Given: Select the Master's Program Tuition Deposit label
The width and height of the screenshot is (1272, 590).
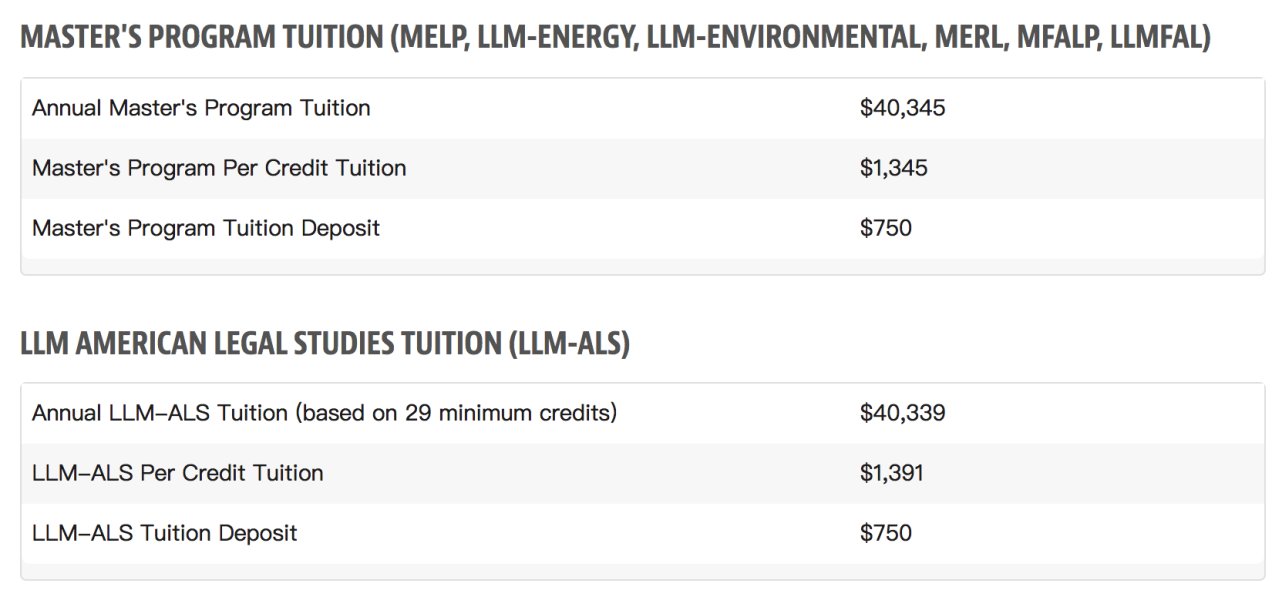Looking at the screenshot, I should 206,228.
